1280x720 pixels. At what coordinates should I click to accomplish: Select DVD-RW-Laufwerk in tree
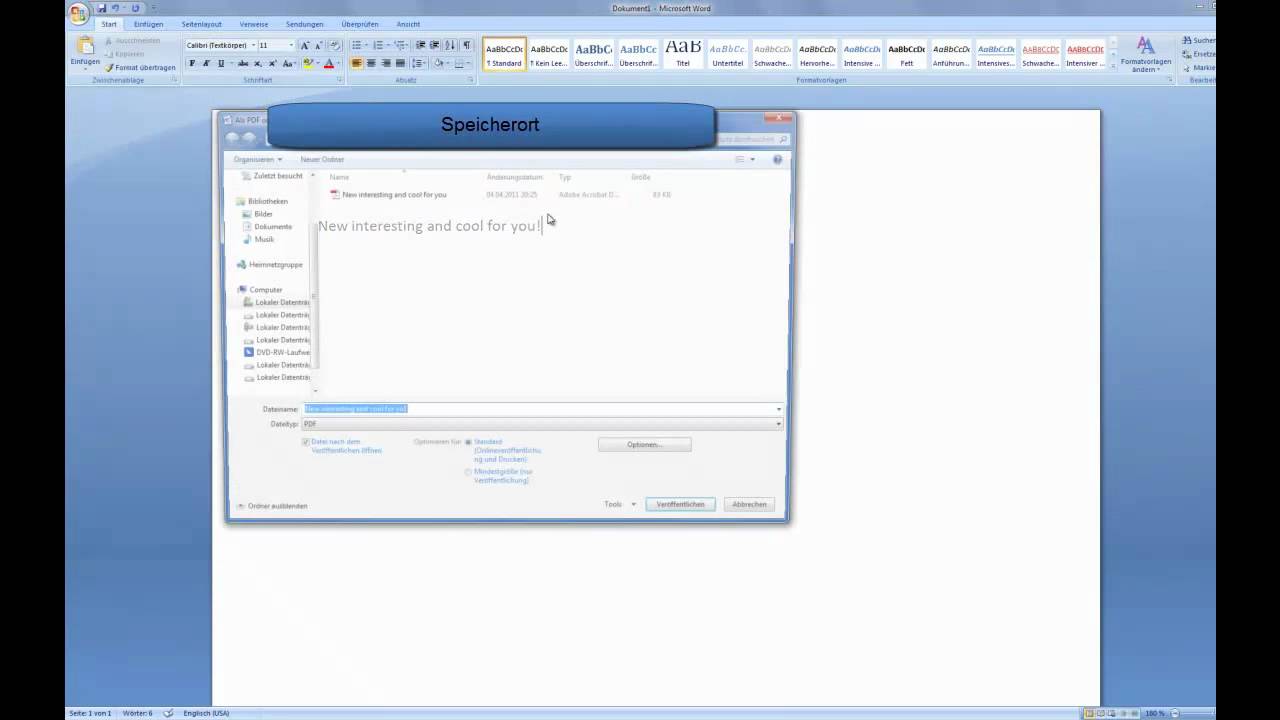pos(277,352)
